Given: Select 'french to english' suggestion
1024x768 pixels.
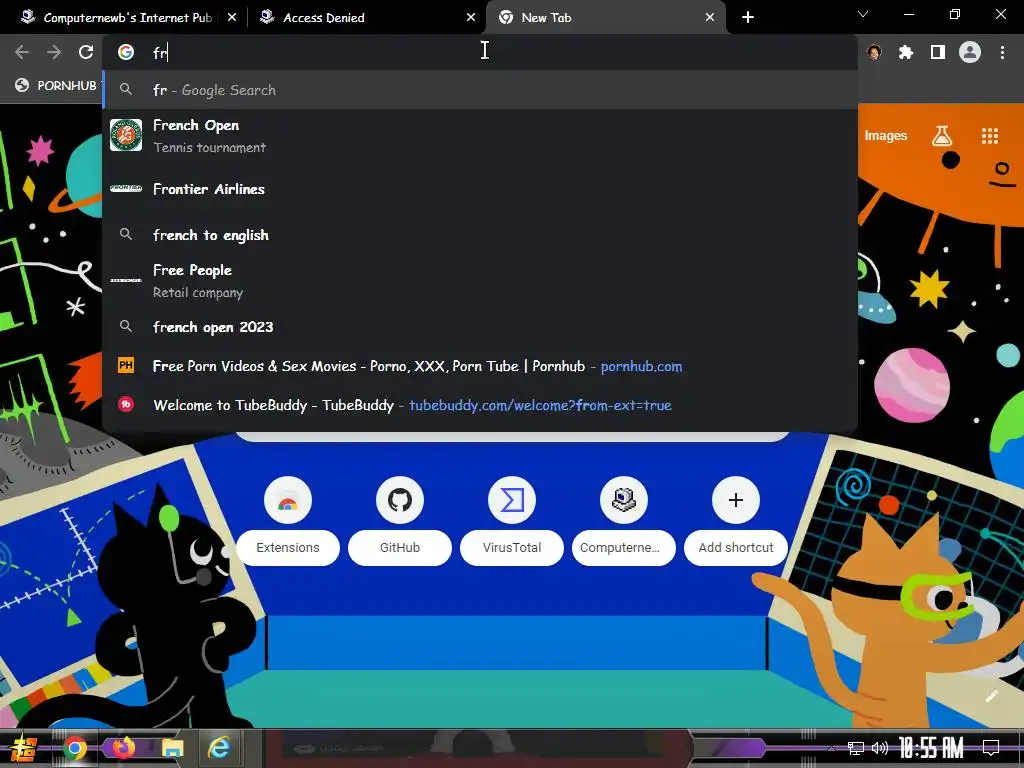Looking at the screenshot, I should [x=480, y=235].
